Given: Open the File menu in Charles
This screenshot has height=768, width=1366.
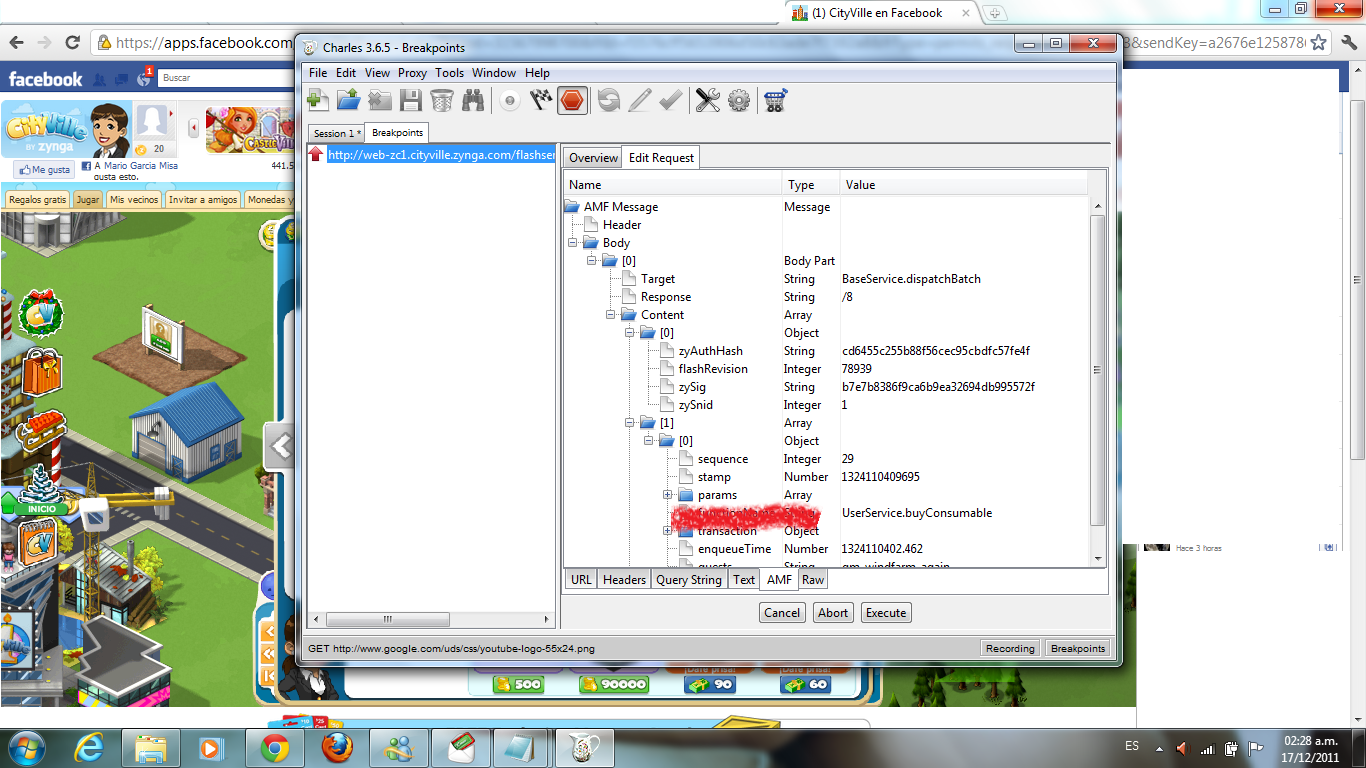Looking at the screenshot, I should click(318, 73).
